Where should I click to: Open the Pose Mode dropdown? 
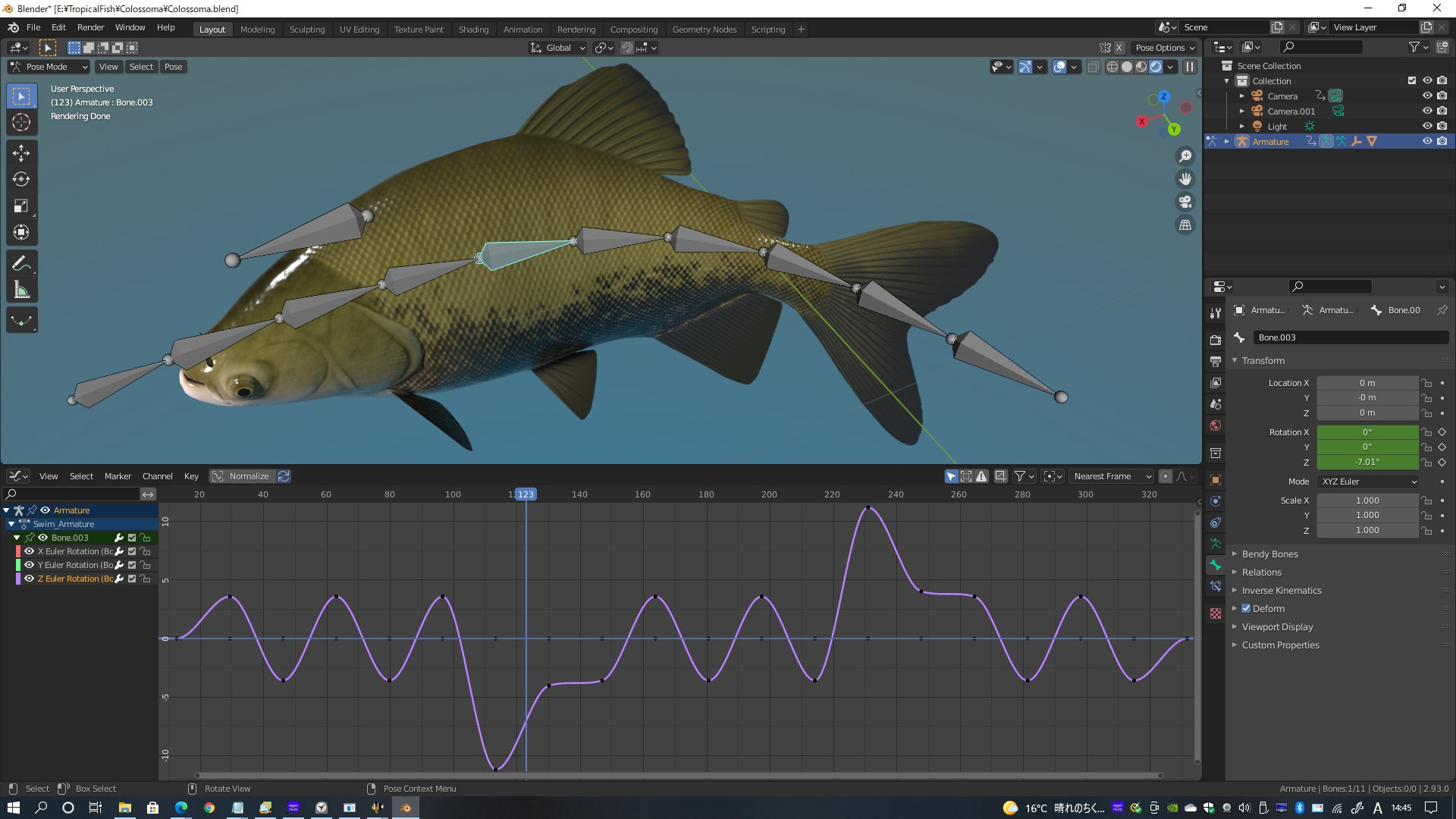tap(49, 67)
